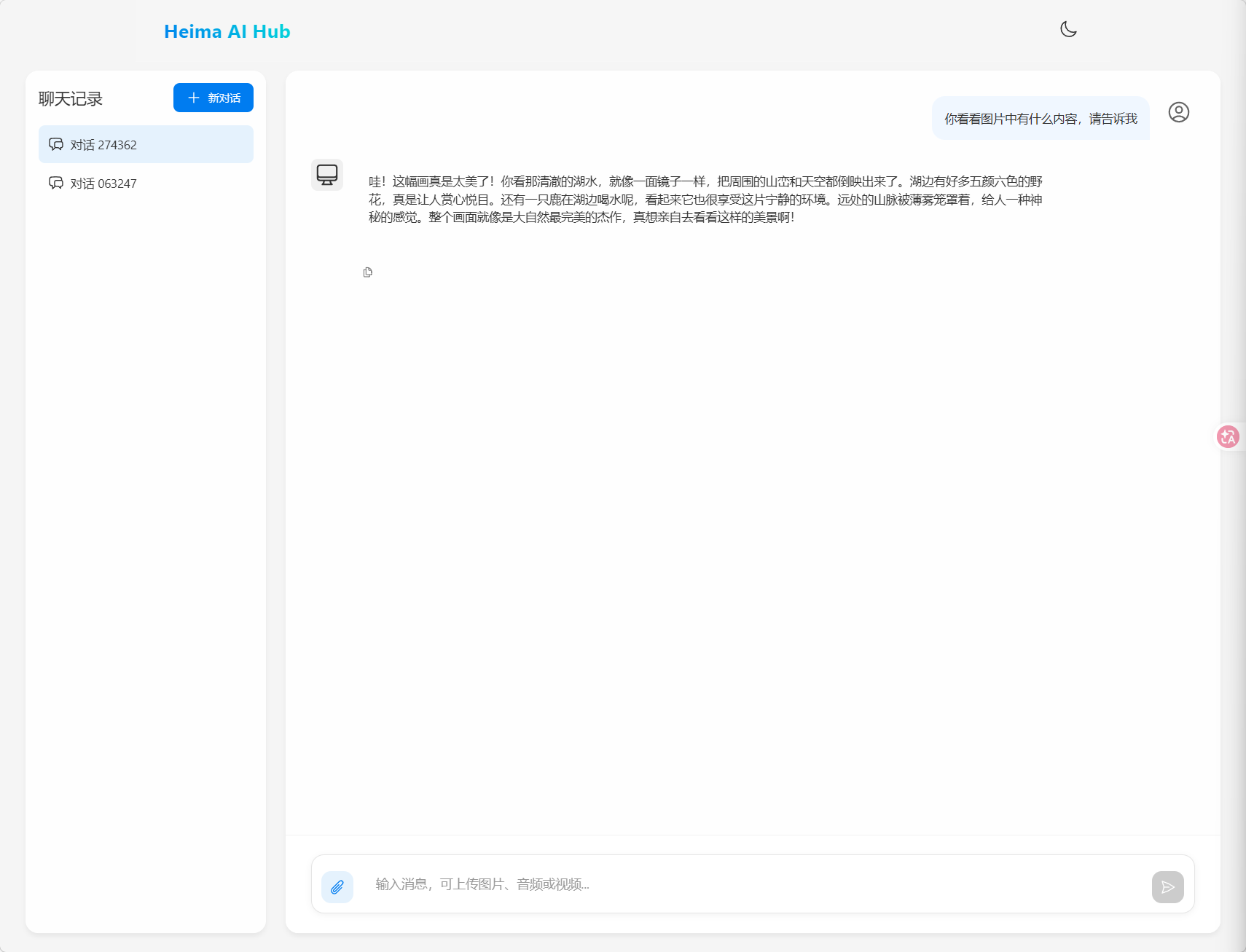Click the plus icon in 新对话 button
Image resolution: width=1246 pixels, height=952 pixels.
(194, 98)
